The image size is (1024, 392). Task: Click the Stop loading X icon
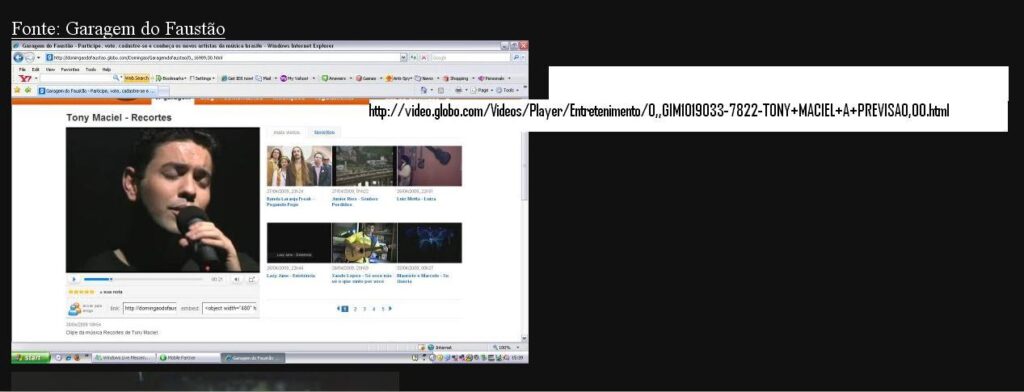click(x=424, y=57)
